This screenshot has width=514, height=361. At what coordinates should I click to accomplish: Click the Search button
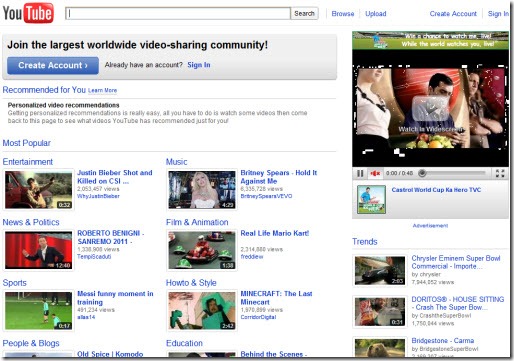click(x=304, y=13)
